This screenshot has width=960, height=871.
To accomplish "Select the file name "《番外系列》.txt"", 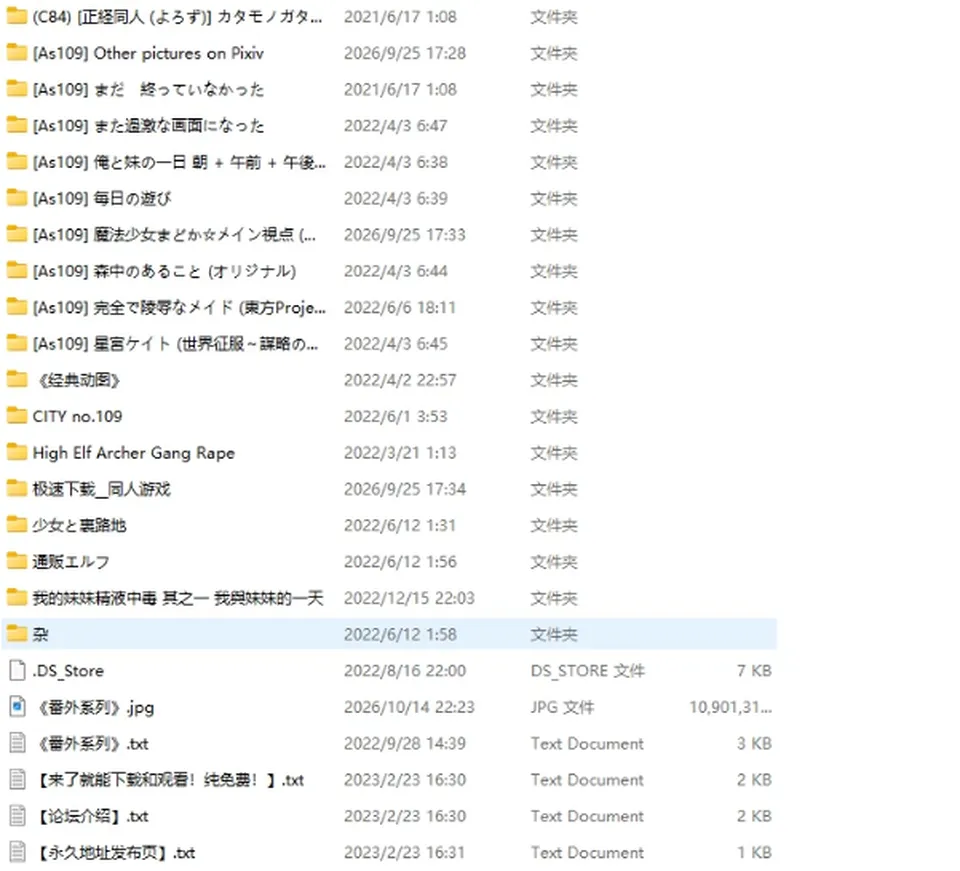I will point(92,744).
